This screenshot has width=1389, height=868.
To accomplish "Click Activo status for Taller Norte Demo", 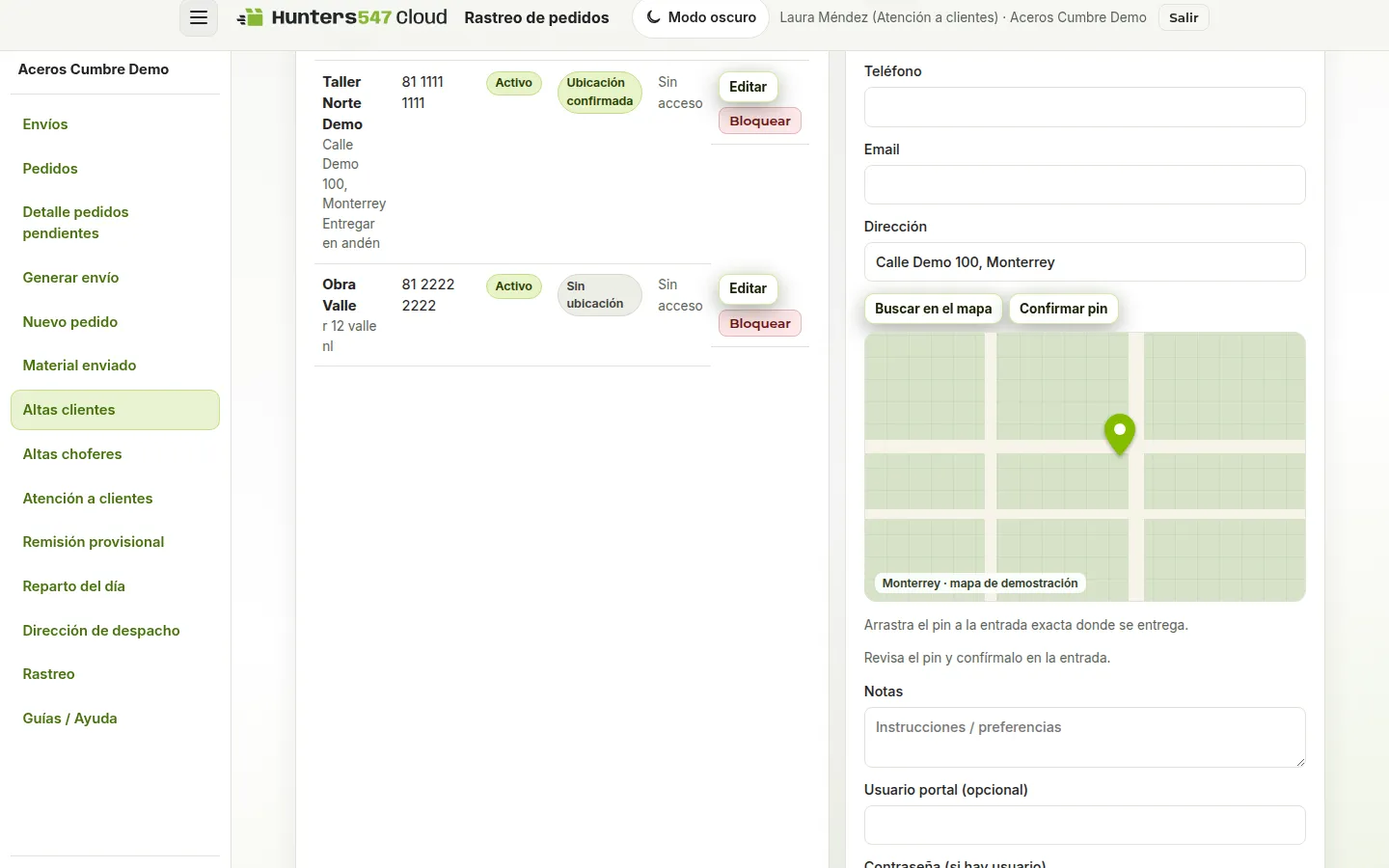I will [x=514, y=83].
